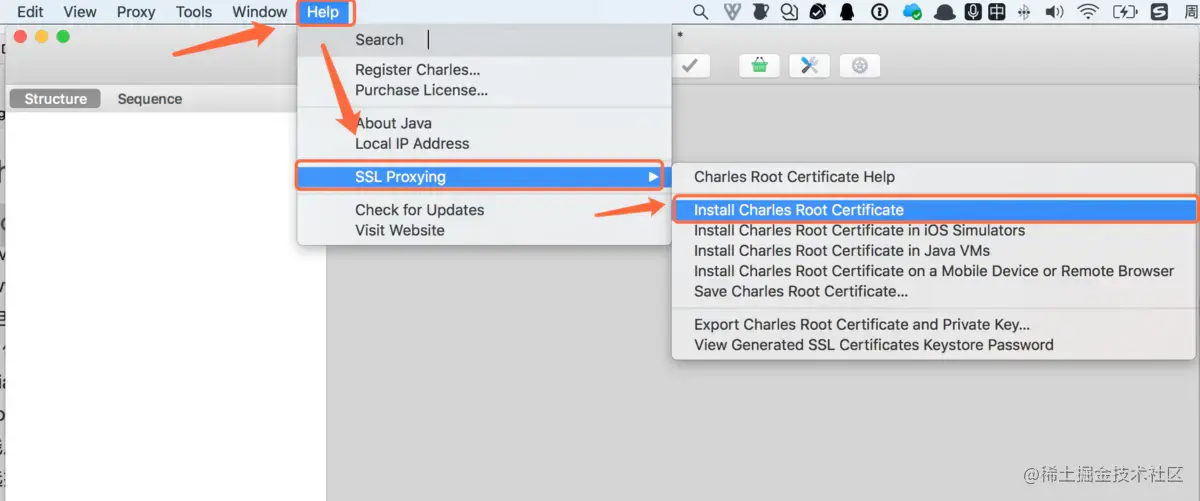Click the V-shaped menu bar icon
The image size is (1200, 501).
coord(731,12)
